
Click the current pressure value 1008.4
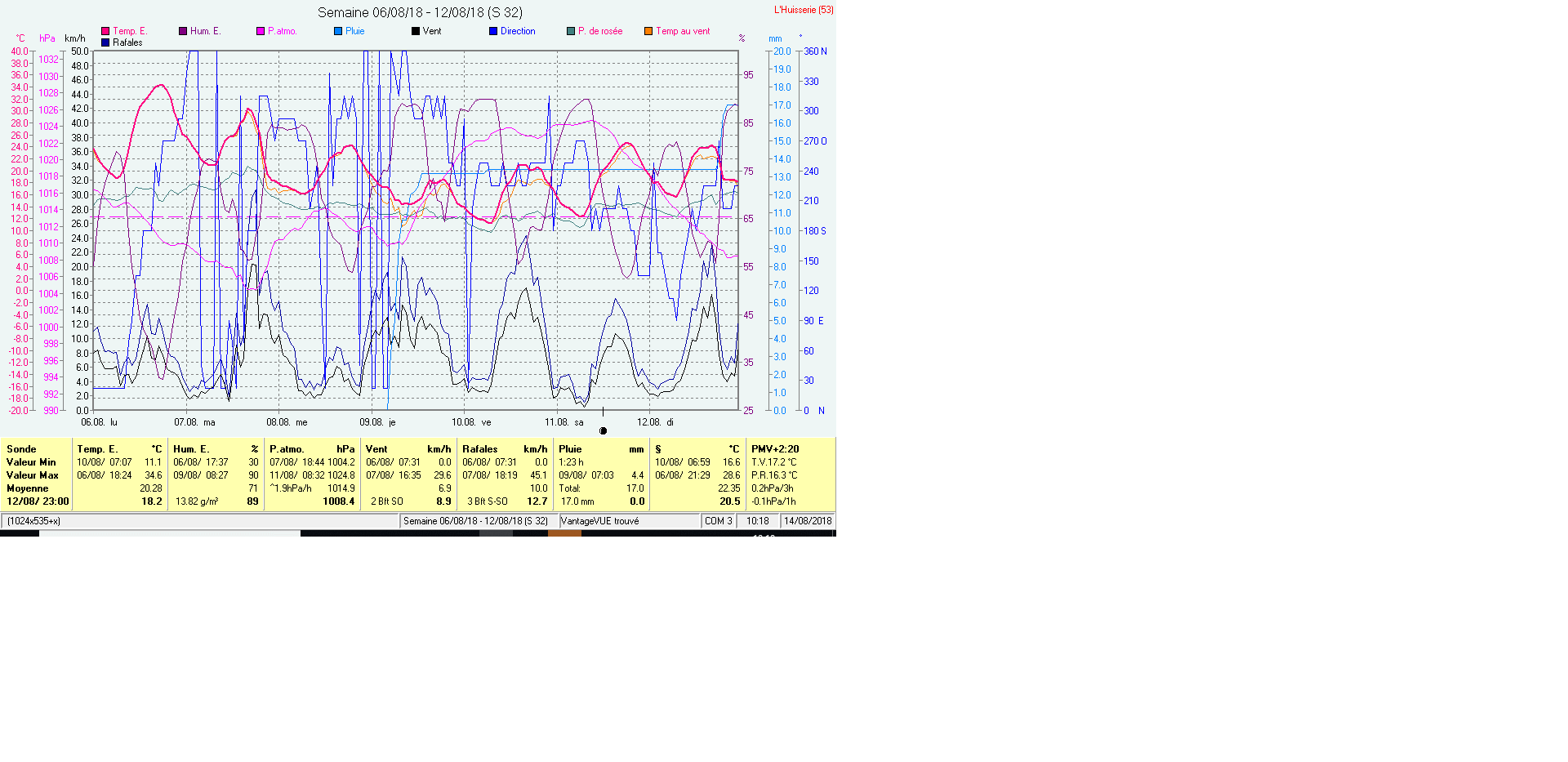click(x=339, y=501)
